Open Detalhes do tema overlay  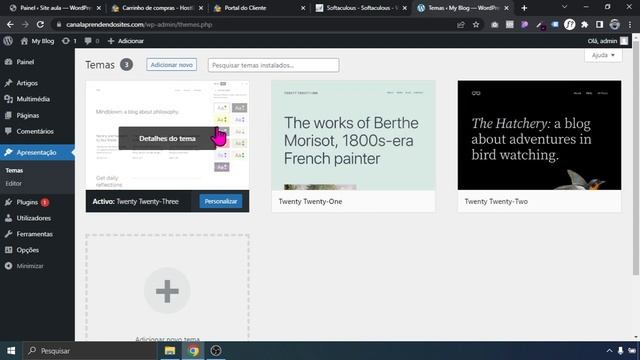[x=167, y=138]
